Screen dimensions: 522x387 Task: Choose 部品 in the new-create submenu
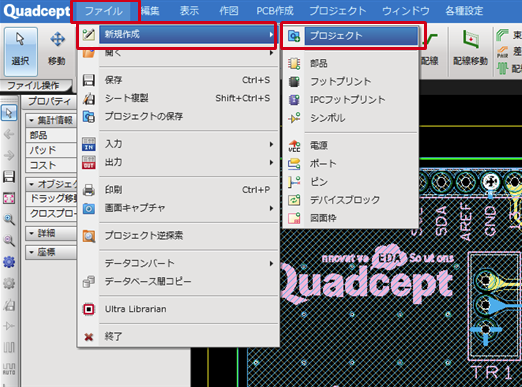(x=350, y=63)
